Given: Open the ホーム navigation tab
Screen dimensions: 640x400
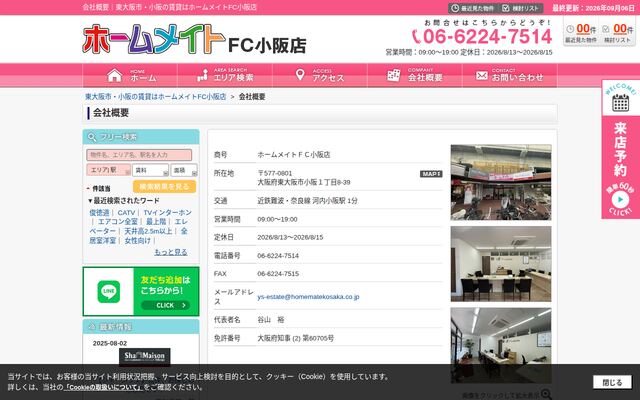Looking at the screenshot, I should tap(130, 76).
